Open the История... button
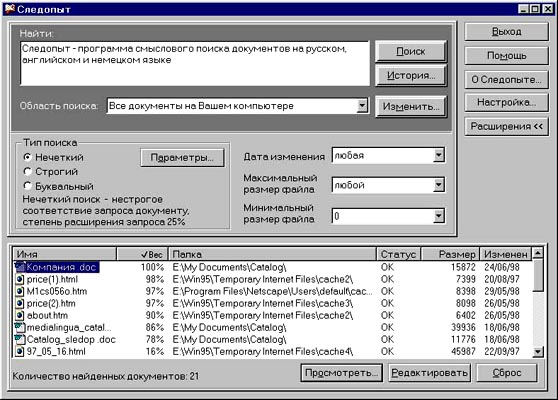 (x=410, y=75)
